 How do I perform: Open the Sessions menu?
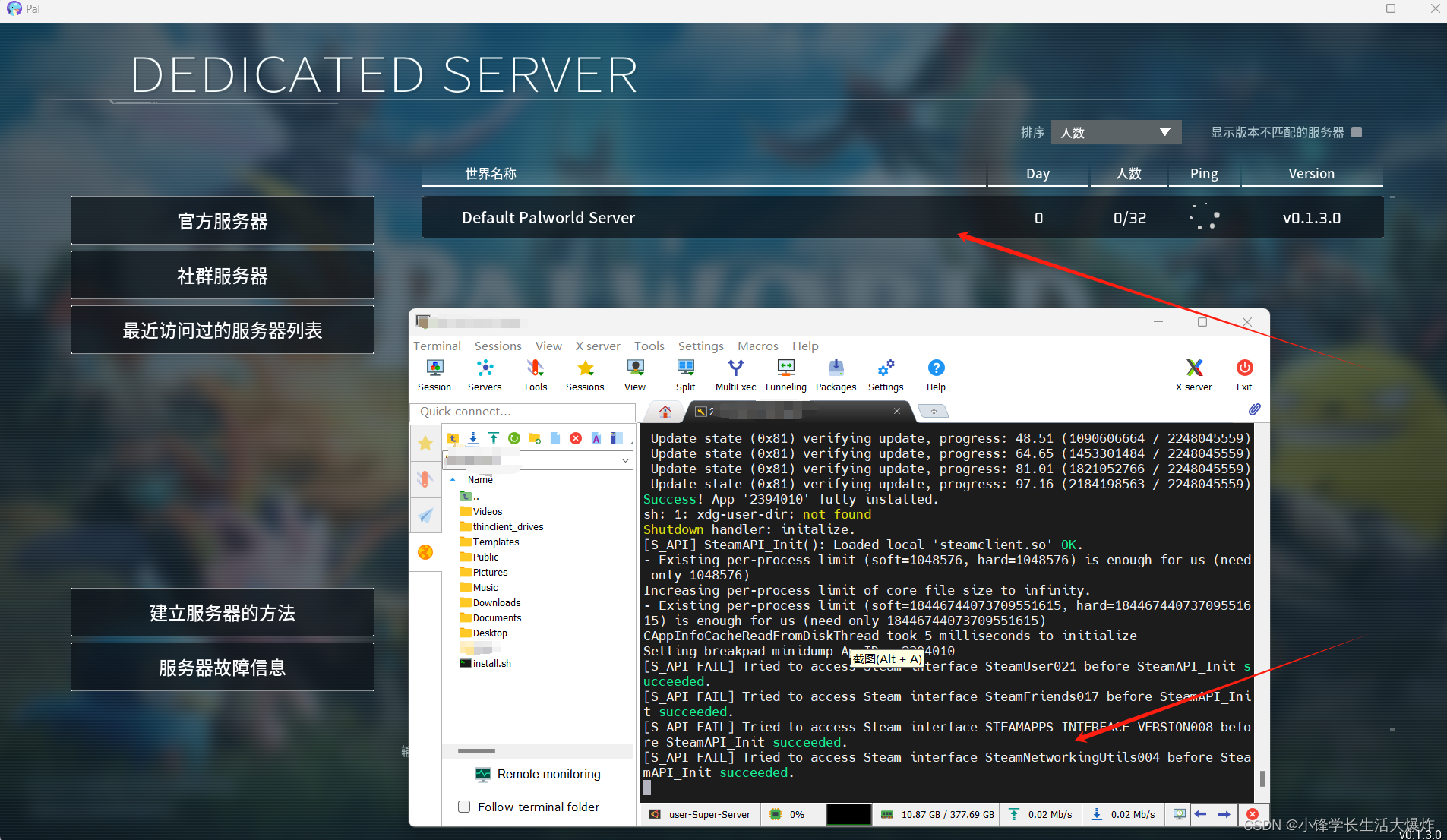click(498, 346)
